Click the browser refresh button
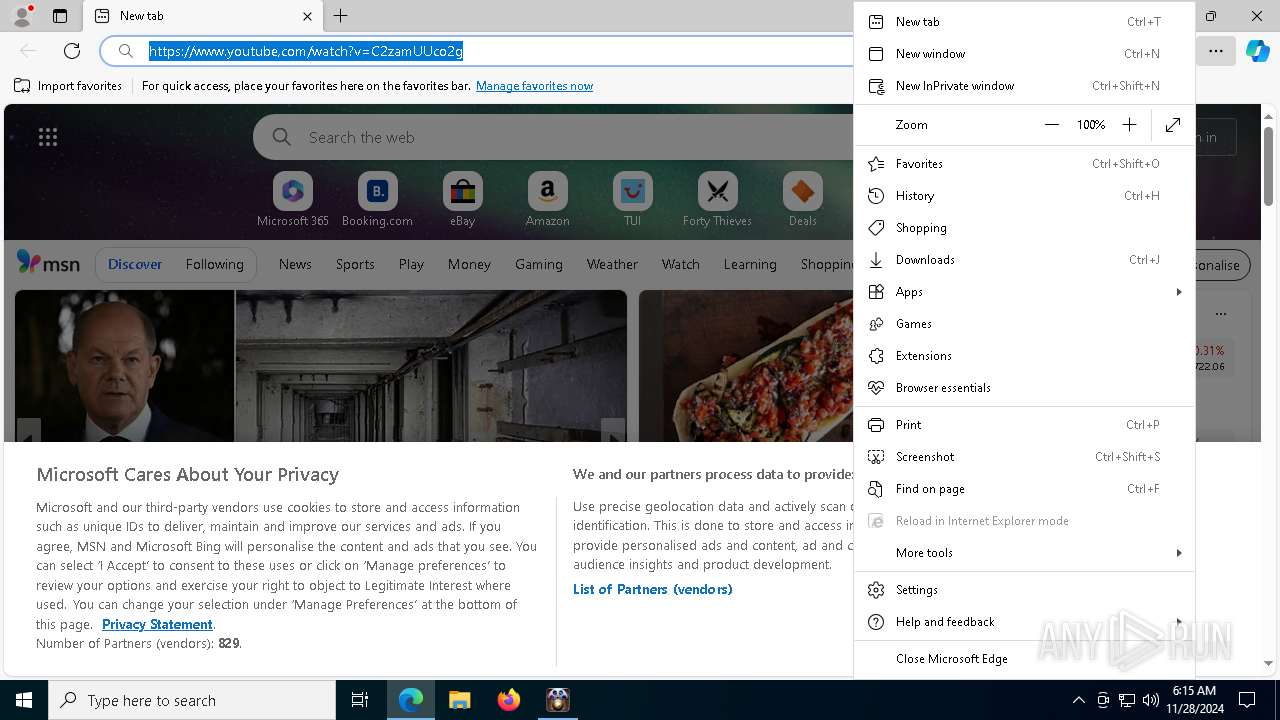 point(72,51)
